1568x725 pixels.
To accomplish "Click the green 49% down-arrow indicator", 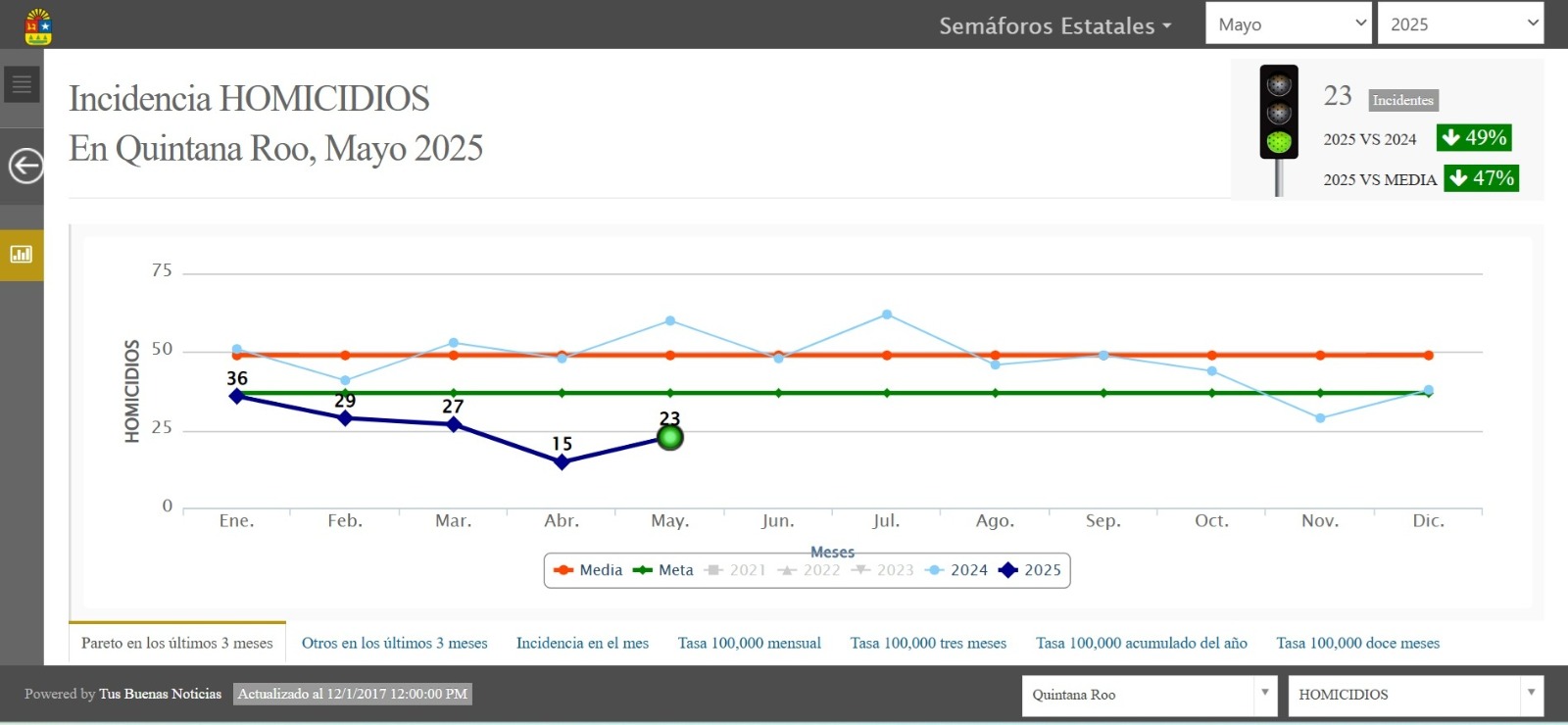I will (1474, 138).
